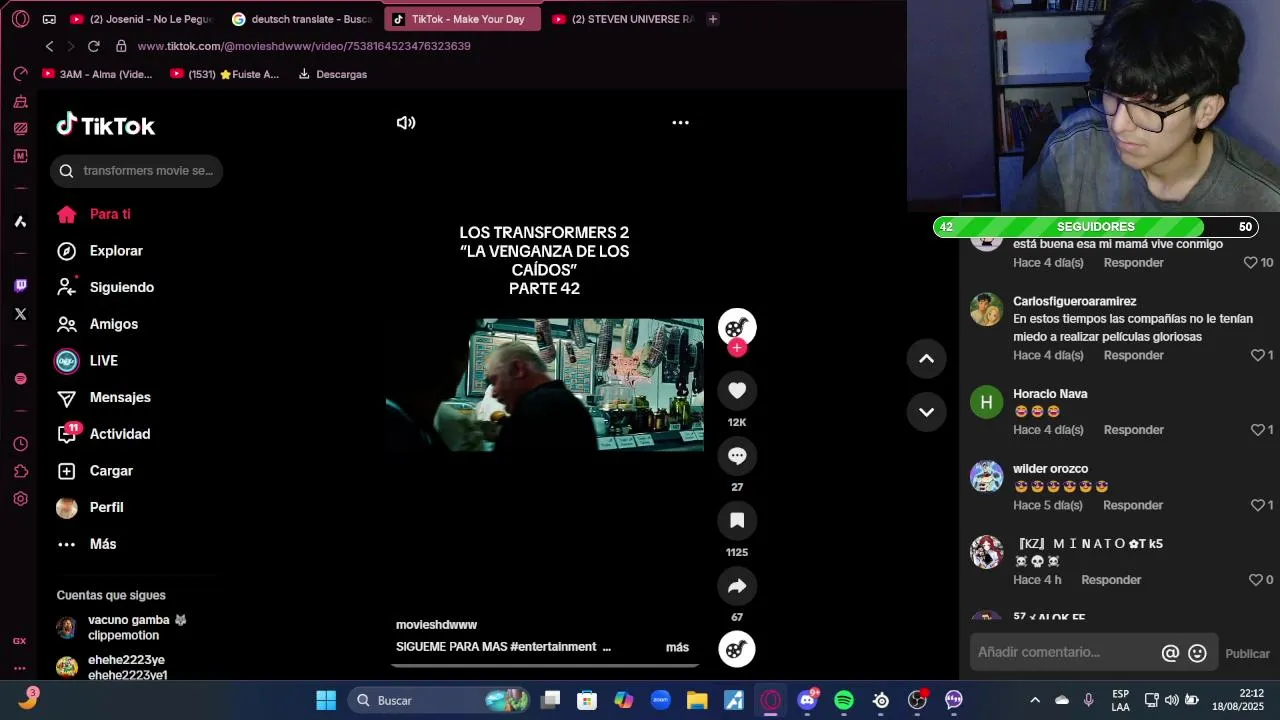Open Horacio Nava's profile avatar

[x=986, y=402]
